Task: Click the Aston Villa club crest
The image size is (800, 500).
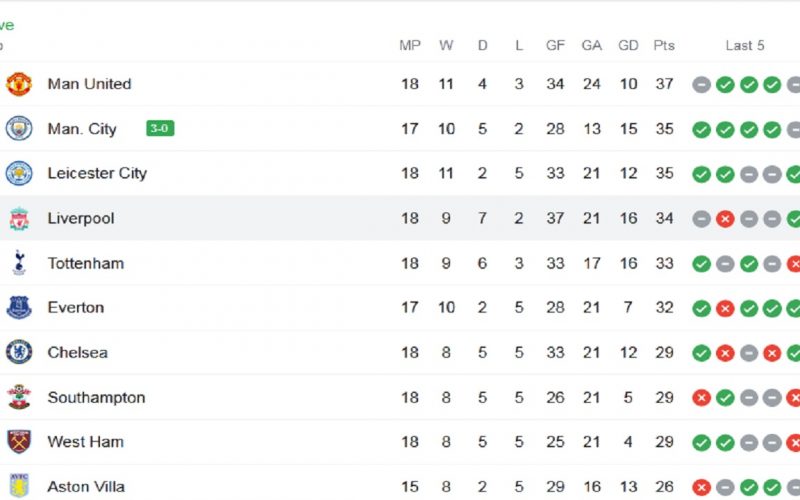Action: pyautogui.click(x=19, y=486)
